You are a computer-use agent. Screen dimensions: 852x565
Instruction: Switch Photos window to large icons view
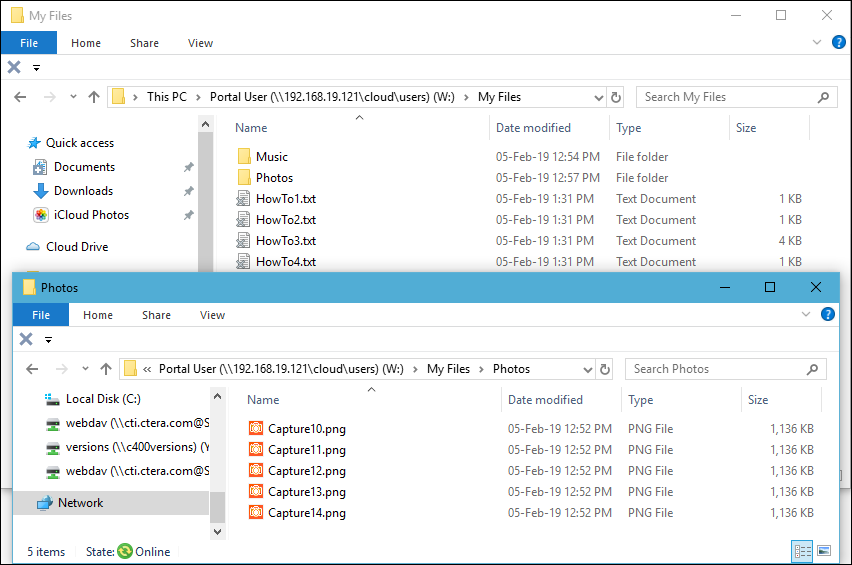824,551
